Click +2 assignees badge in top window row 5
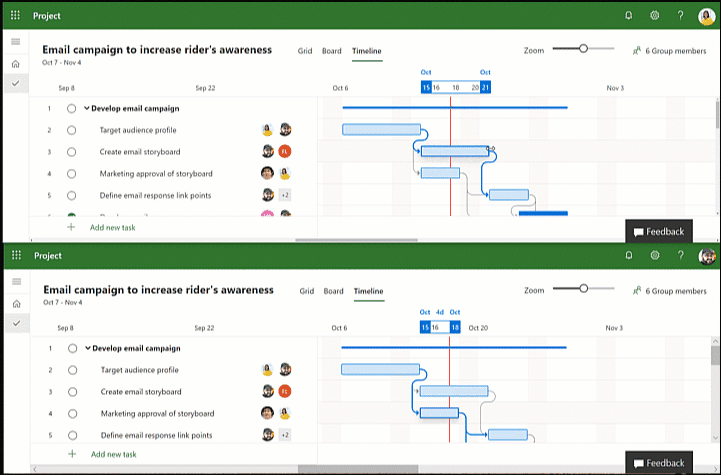 285,195
